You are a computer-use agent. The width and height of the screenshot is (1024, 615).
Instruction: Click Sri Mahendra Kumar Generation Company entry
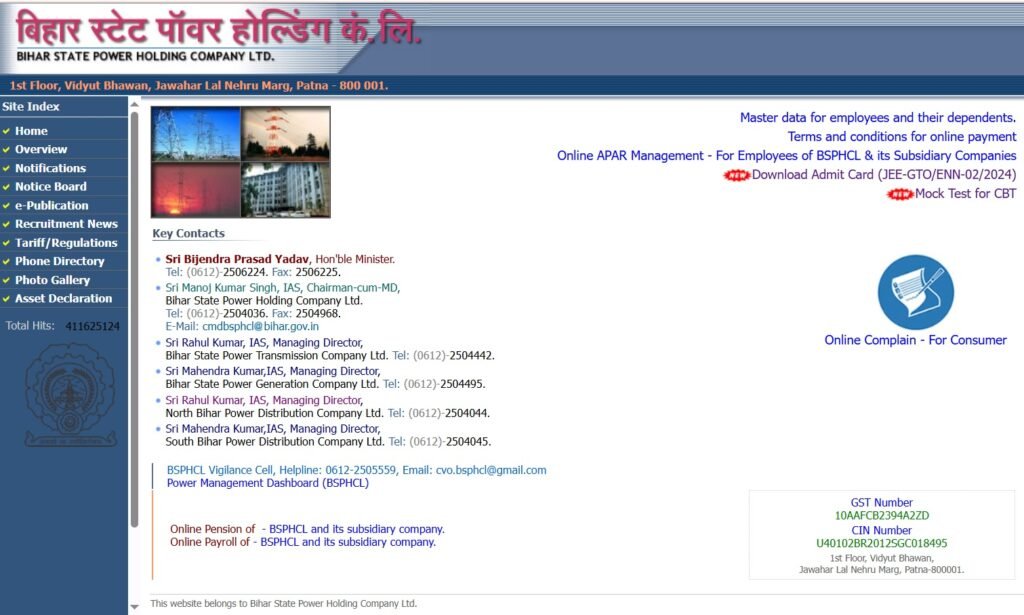coord(273,371)
